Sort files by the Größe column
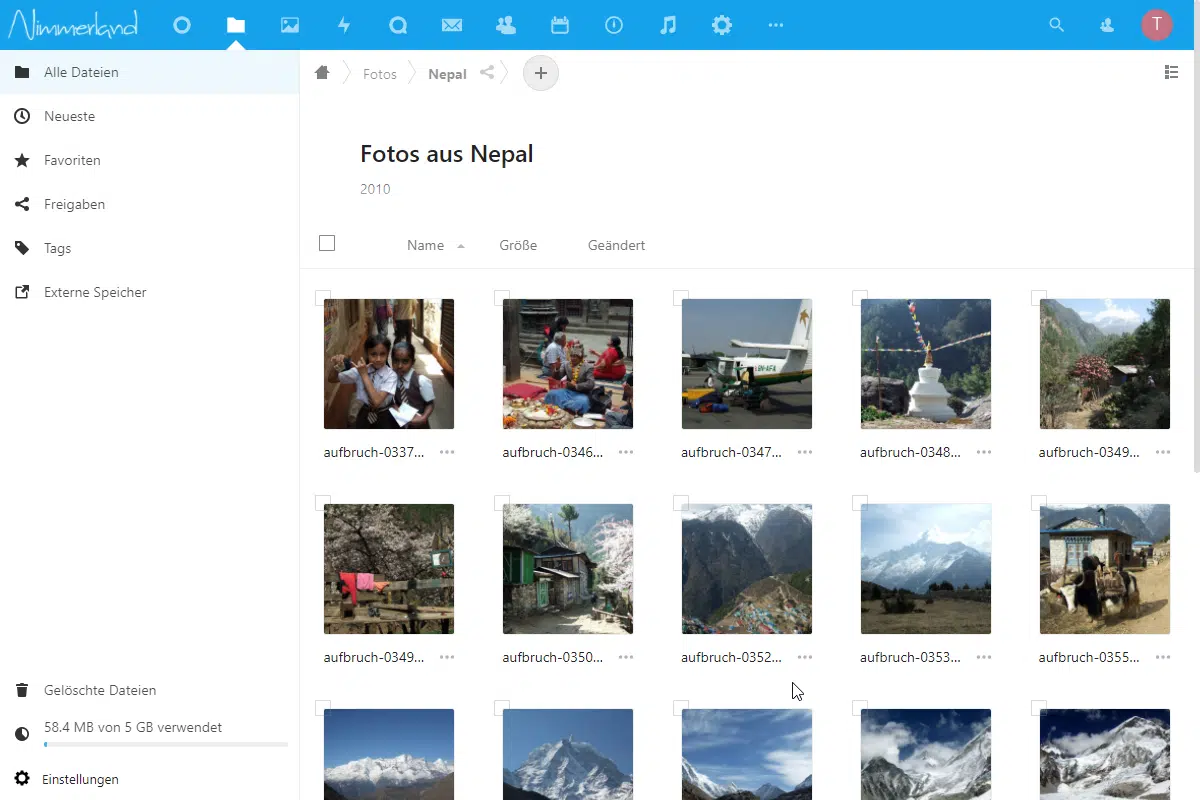 tap(518, 245)
